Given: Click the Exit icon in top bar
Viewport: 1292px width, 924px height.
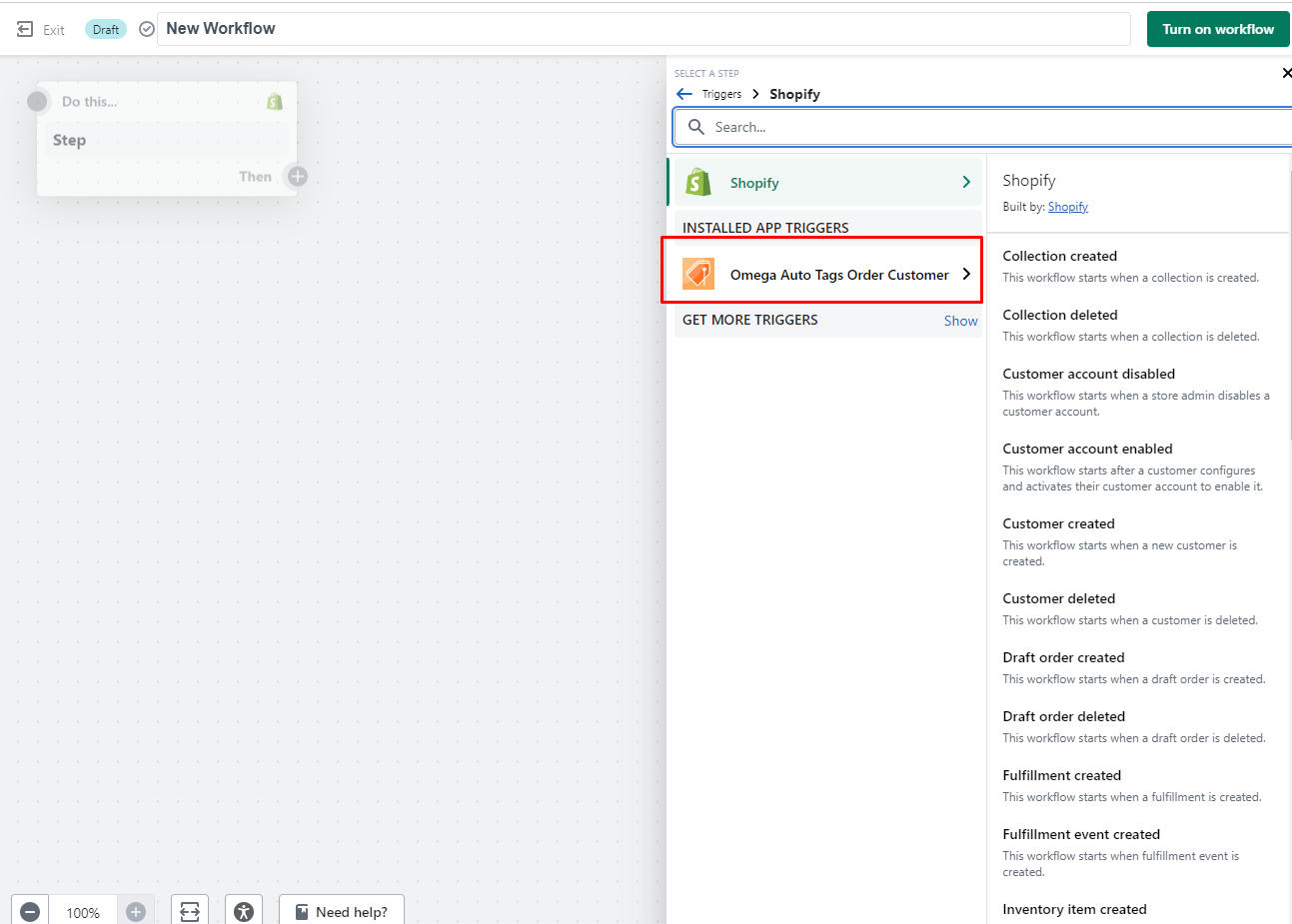Looking at the screenshot, I should click(26, 30).
